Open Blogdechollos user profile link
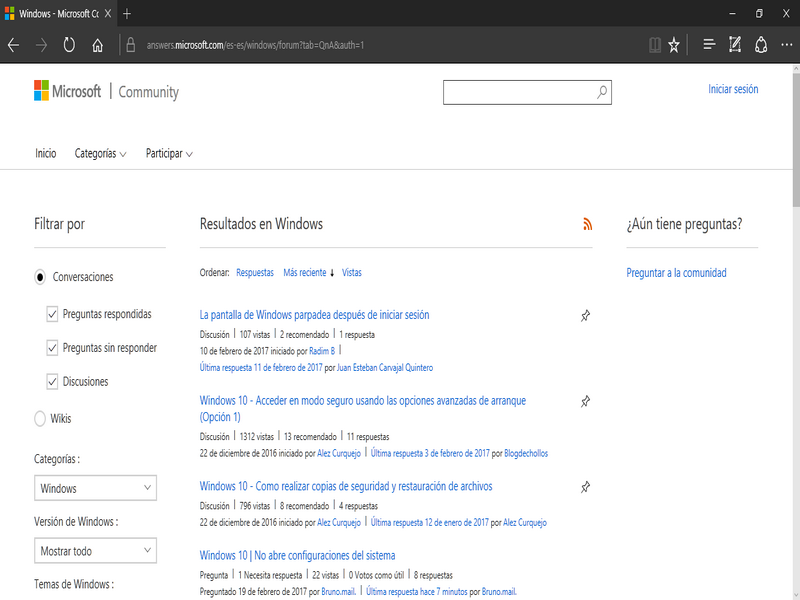 tap(526, 453)
